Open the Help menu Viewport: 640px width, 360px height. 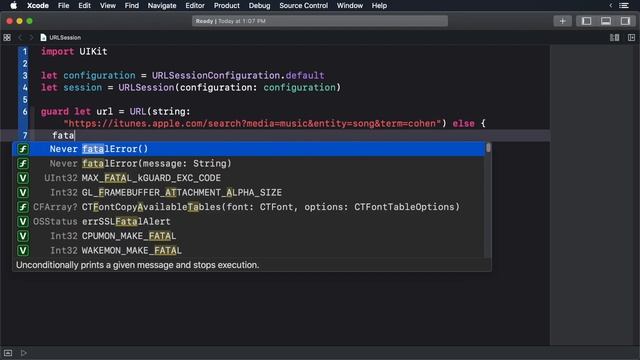[379, 6]
